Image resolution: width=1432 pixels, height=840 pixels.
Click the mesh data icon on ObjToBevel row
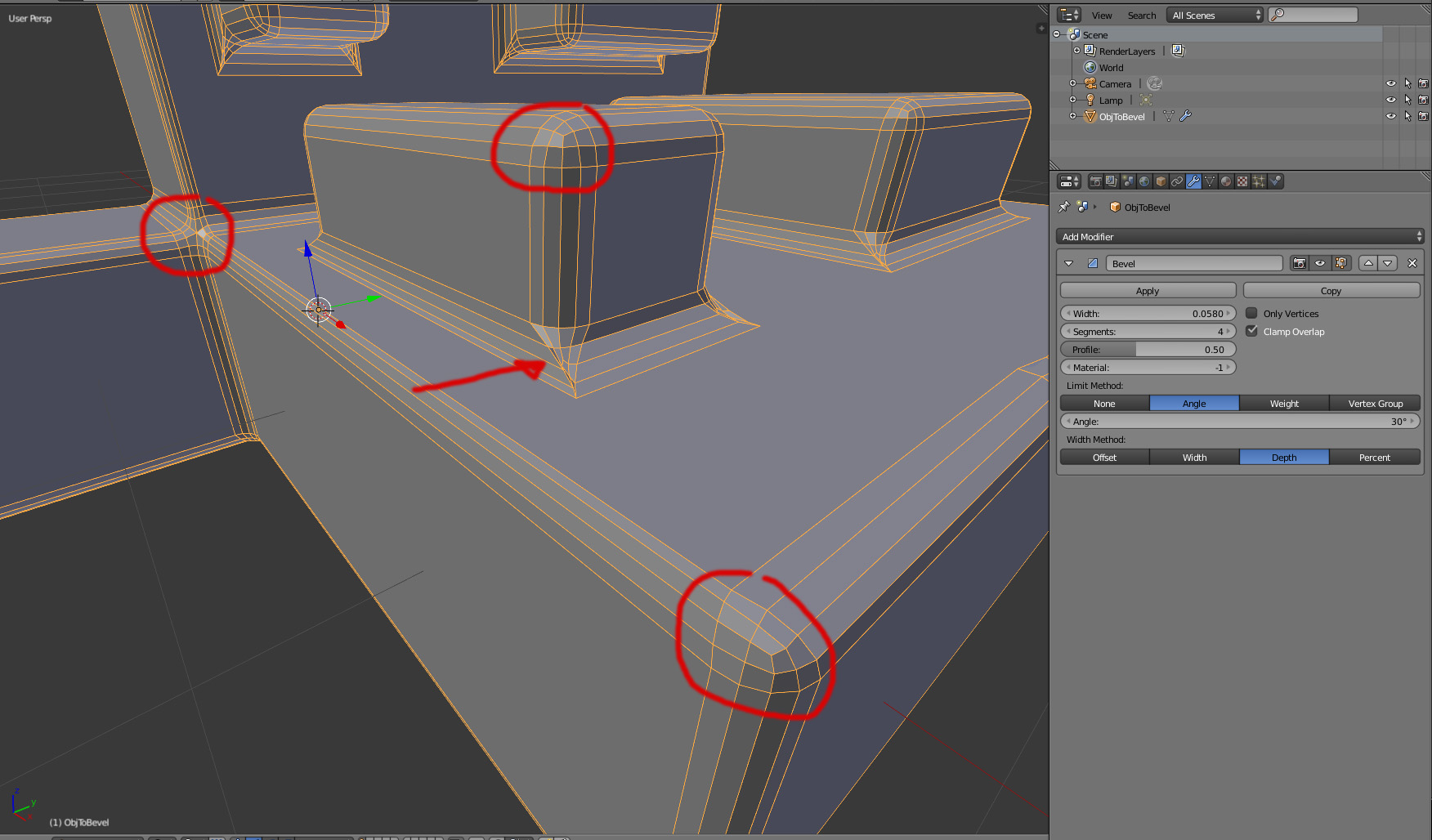(1169, 116)
